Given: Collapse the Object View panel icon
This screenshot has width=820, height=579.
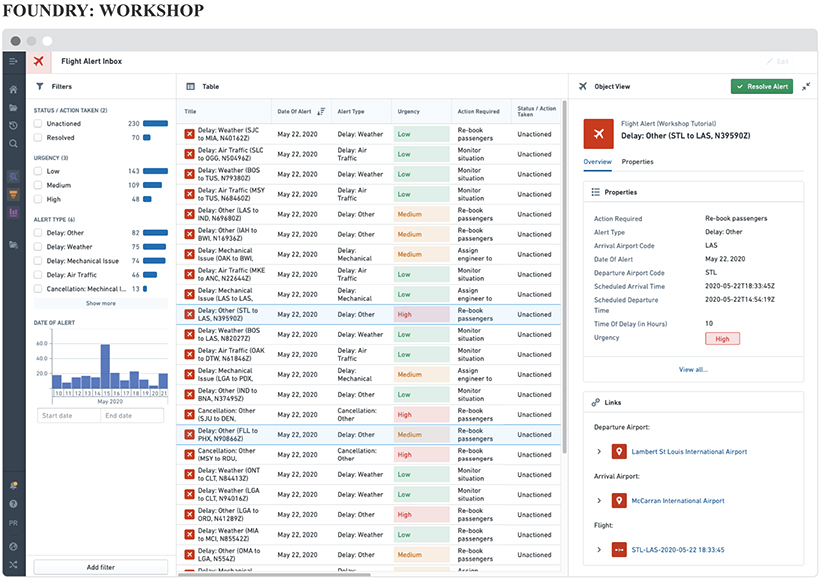Looking at the screenshot, I should click(806, 87).
